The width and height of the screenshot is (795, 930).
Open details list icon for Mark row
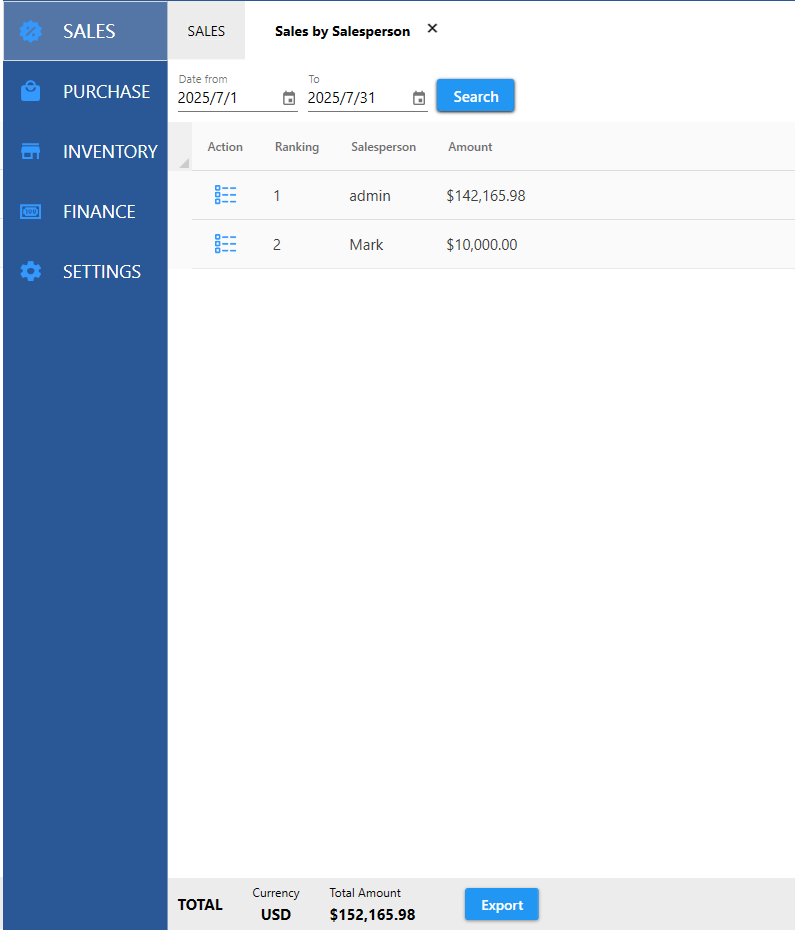point(225,244)
